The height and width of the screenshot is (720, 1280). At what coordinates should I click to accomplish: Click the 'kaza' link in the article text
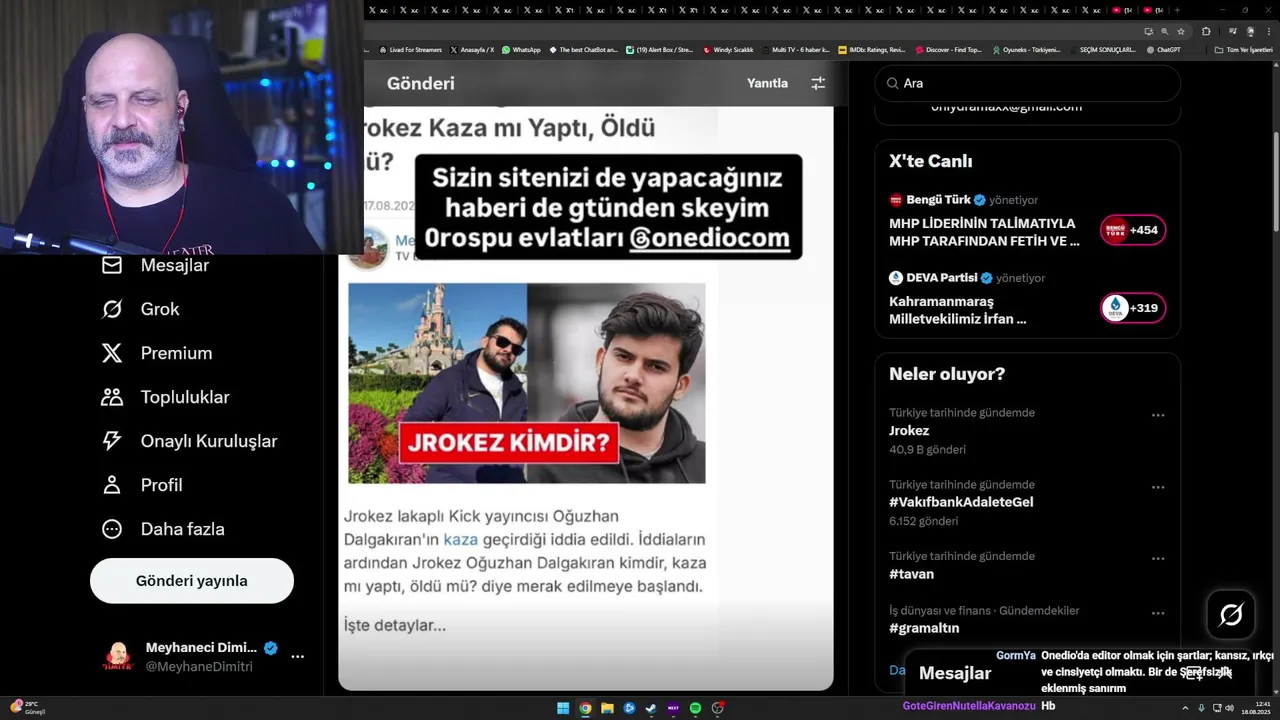460,540
